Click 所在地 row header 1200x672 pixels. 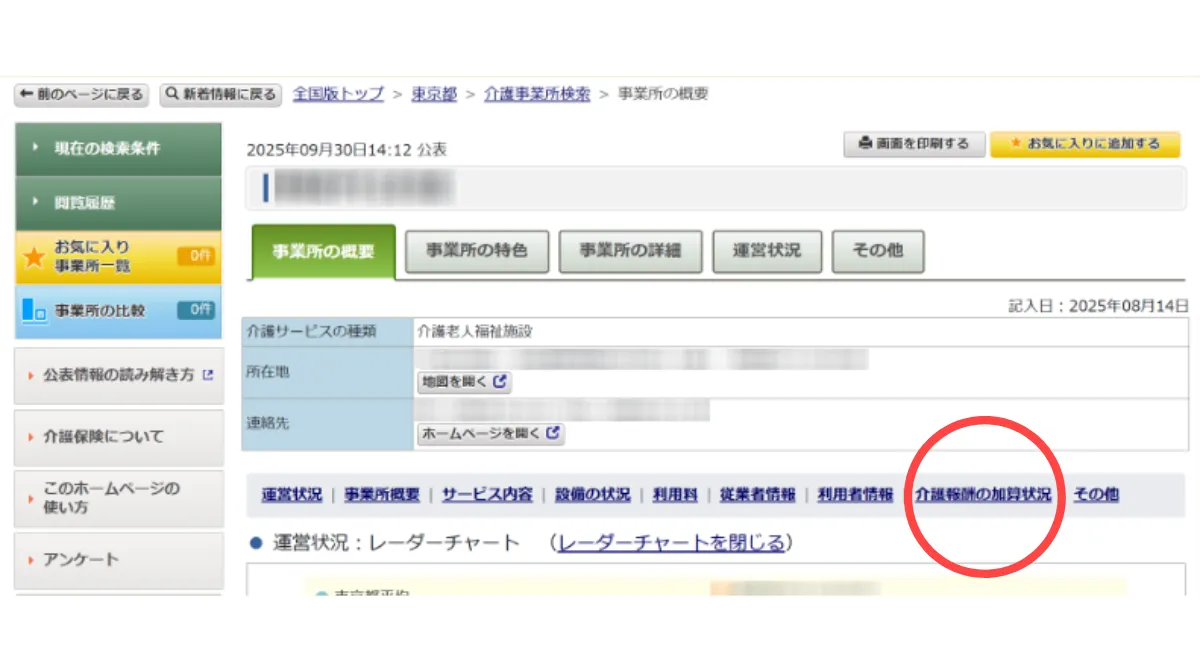point(328,372)
